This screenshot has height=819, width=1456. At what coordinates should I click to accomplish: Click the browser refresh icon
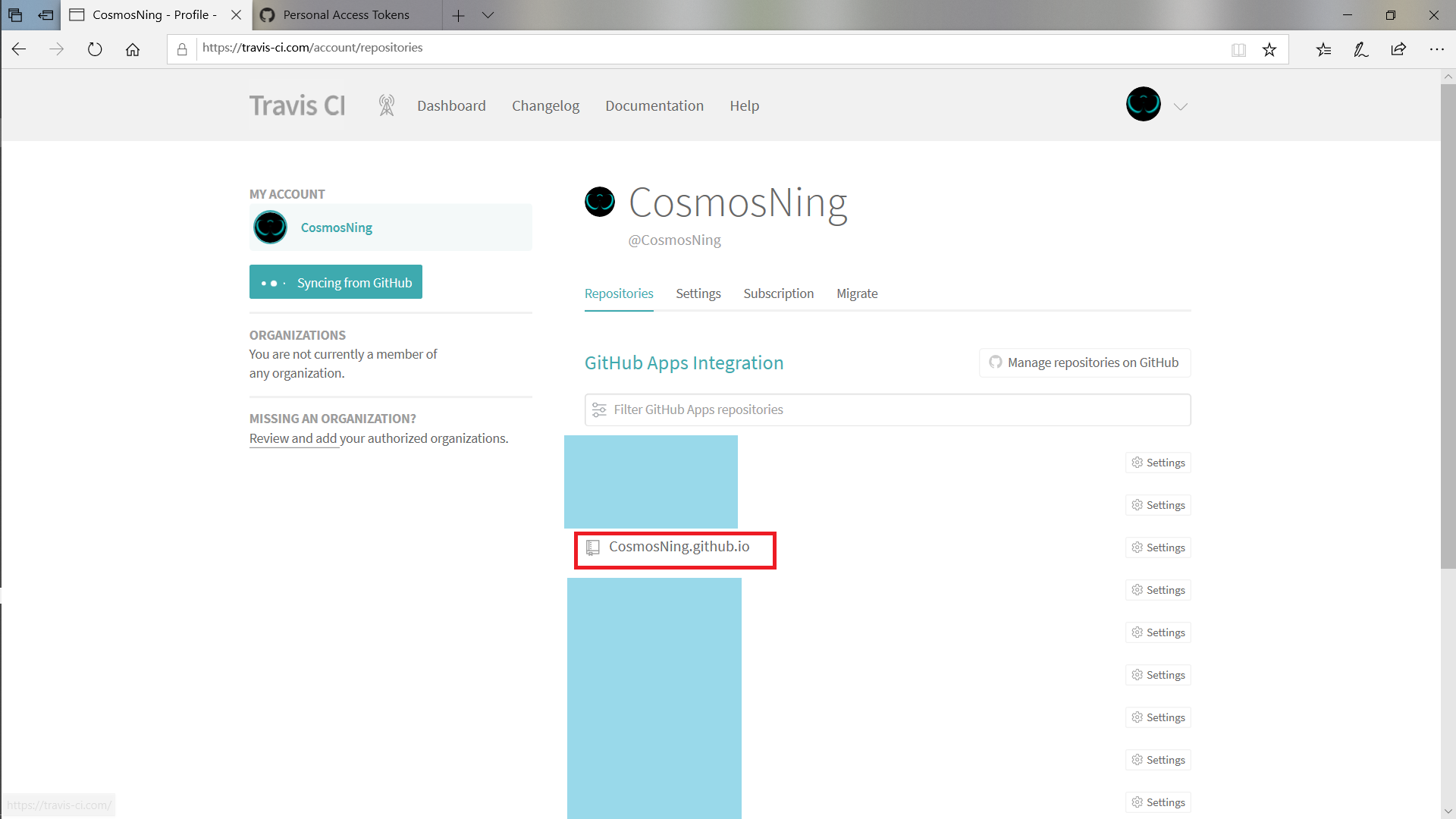coord(95,49)
